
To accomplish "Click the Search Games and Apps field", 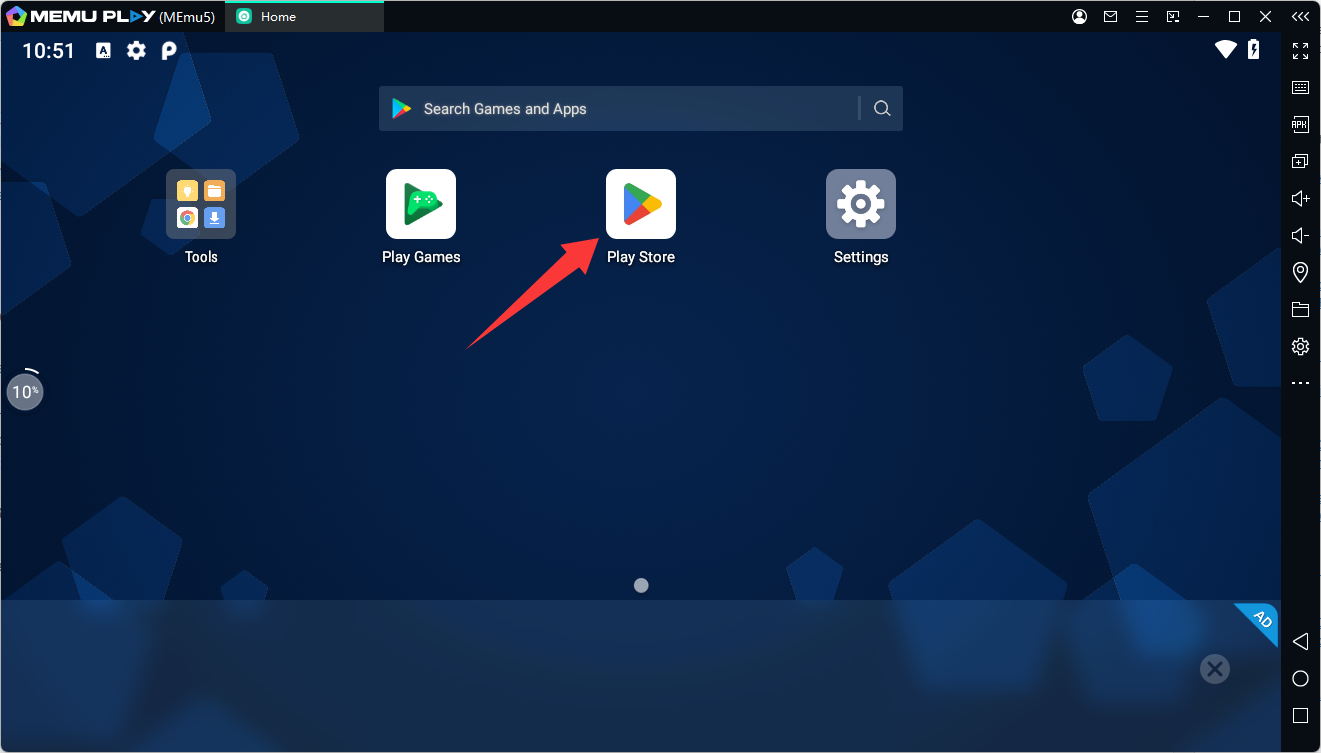I will click(640, 109).
